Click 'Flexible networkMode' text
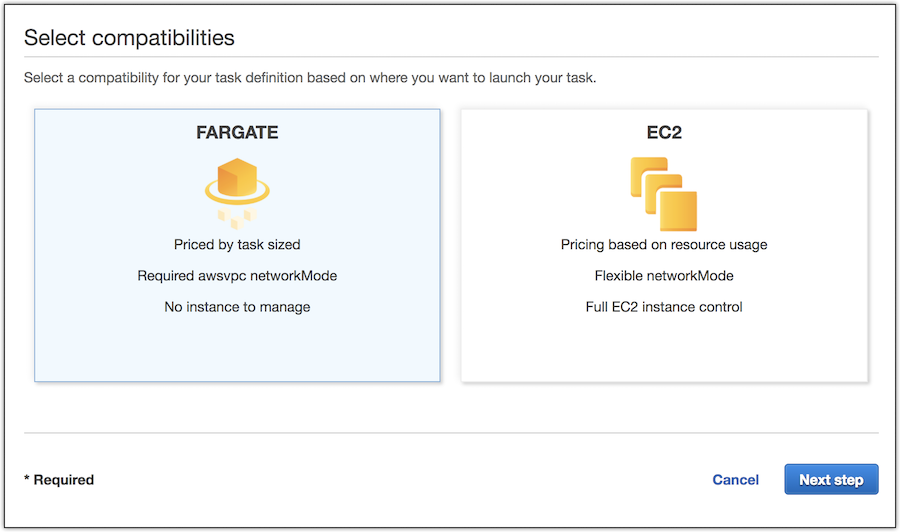The width and height of the screenshot is (900, 532). pyautogui.click(x=664, y=276)
